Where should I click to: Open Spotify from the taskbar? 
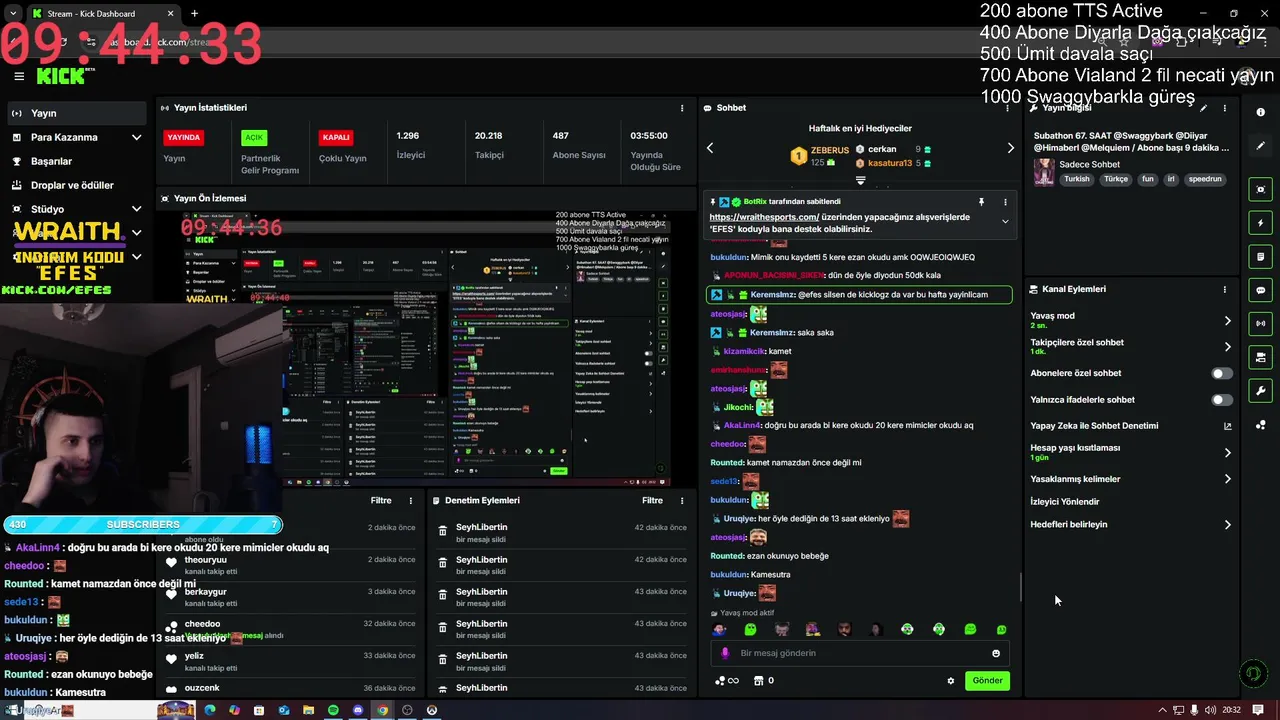pos(334,710)
